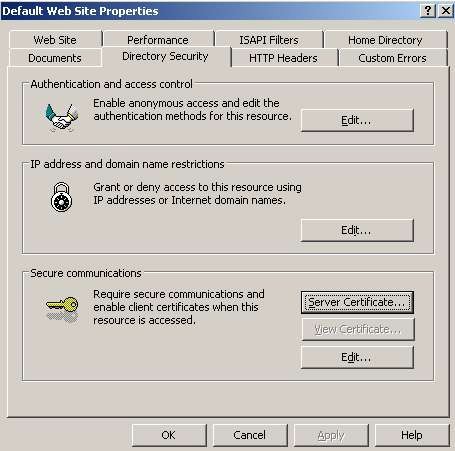Go to the Home Directory tab
This screenshot has width=455, height=451.
[x=385, y=40]
